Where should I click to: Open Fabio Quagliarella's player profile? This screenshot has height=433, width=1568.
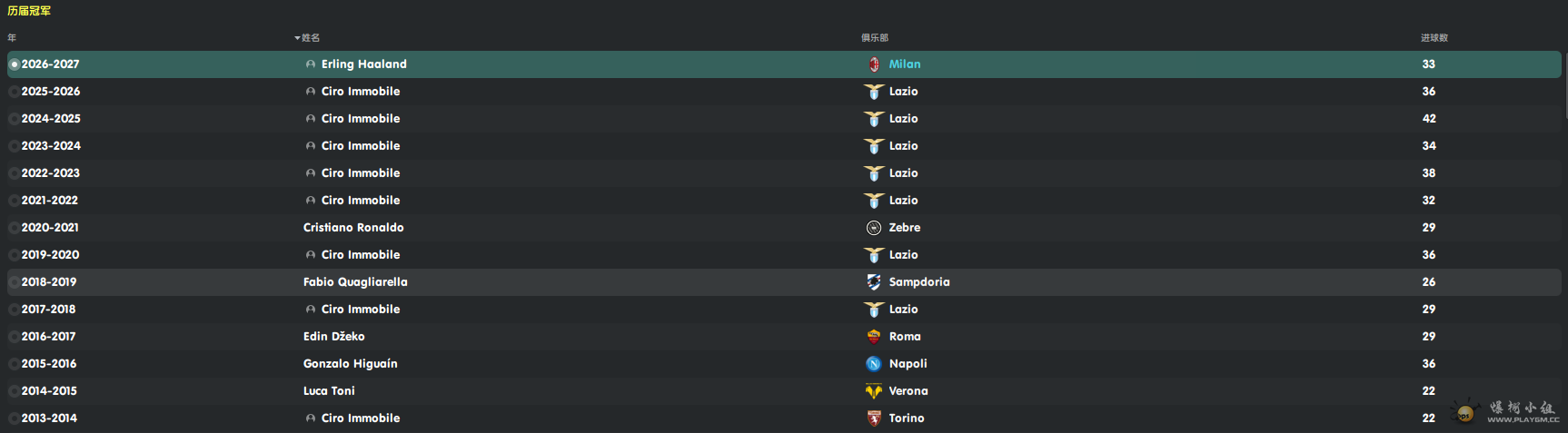(355, 282)
